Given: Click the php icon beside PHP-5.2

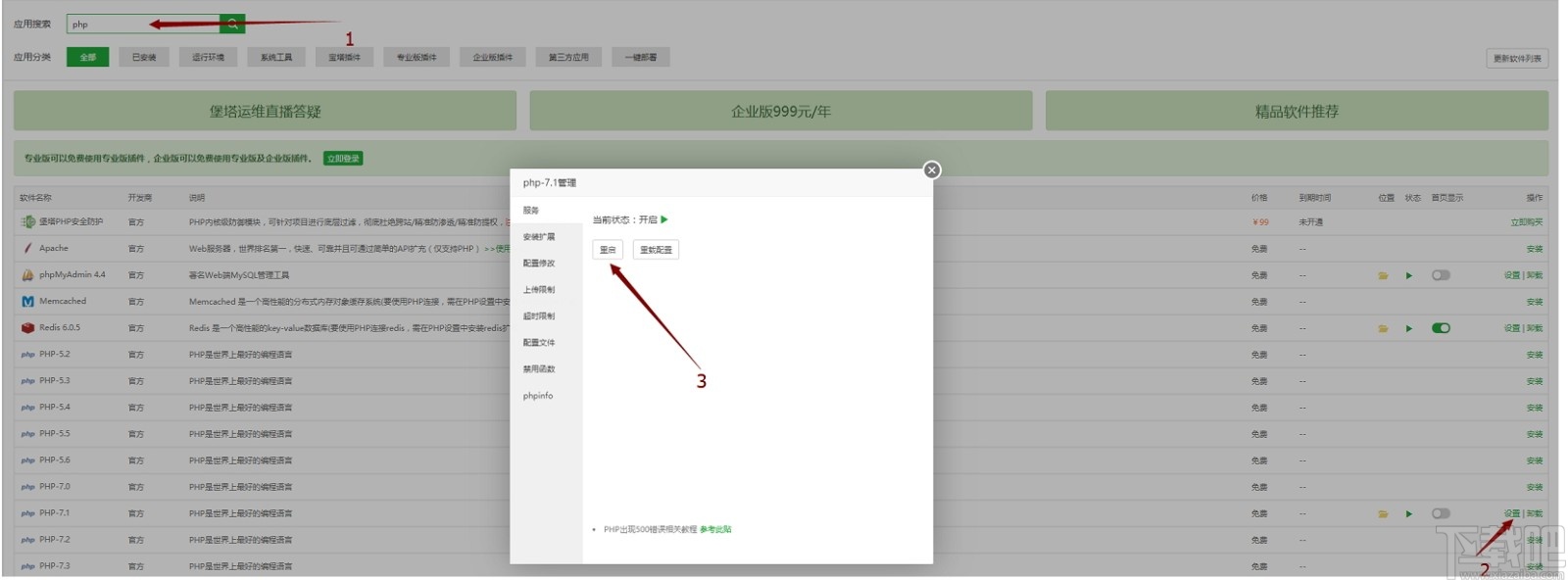Looking at the screenshot, I should [x=27, y=355].
